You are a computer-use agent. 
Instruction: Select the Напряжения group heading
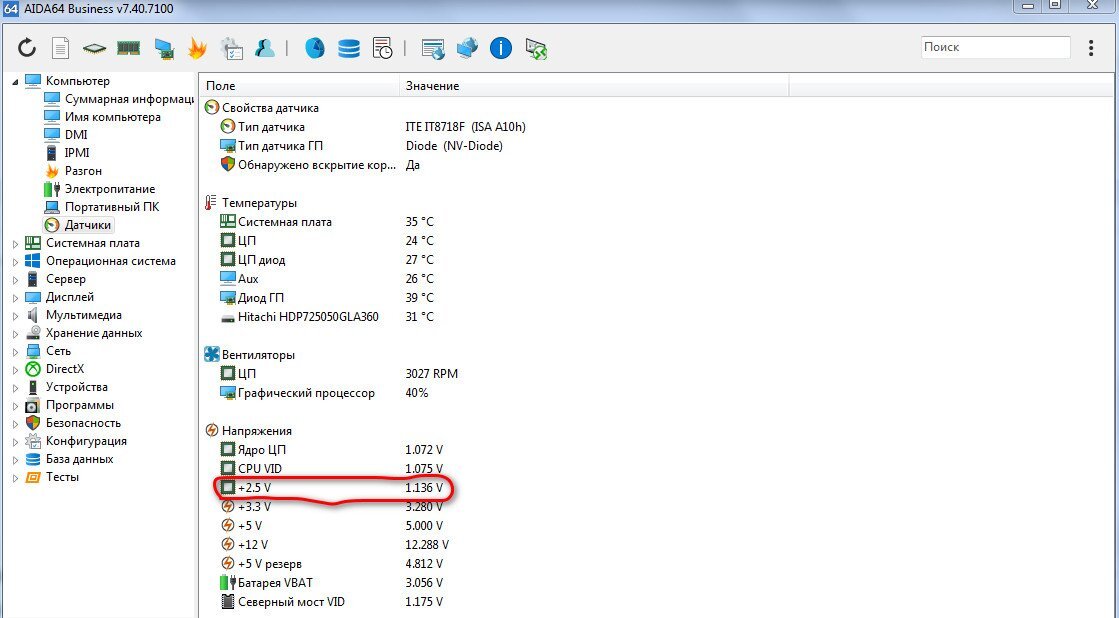tap(248, 430)
